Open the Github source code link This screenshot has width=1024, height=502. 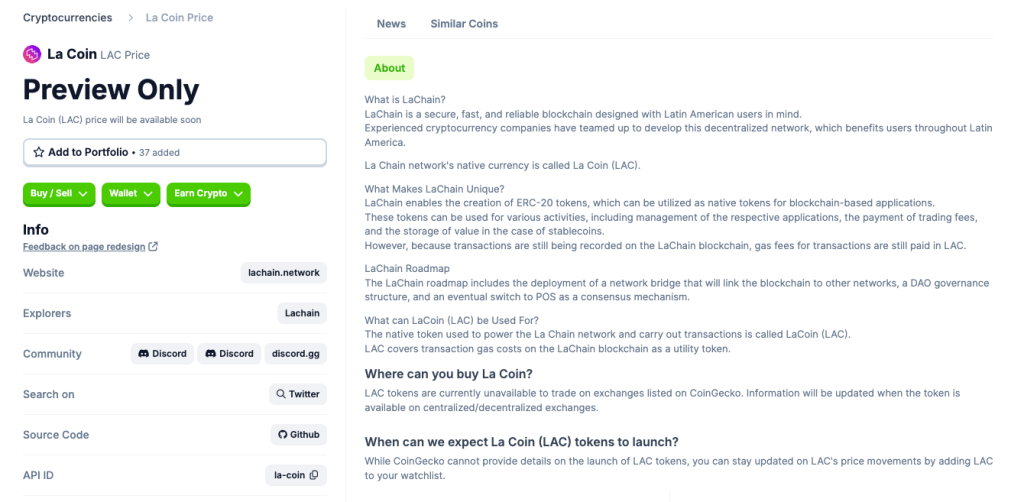pos(299,435)
